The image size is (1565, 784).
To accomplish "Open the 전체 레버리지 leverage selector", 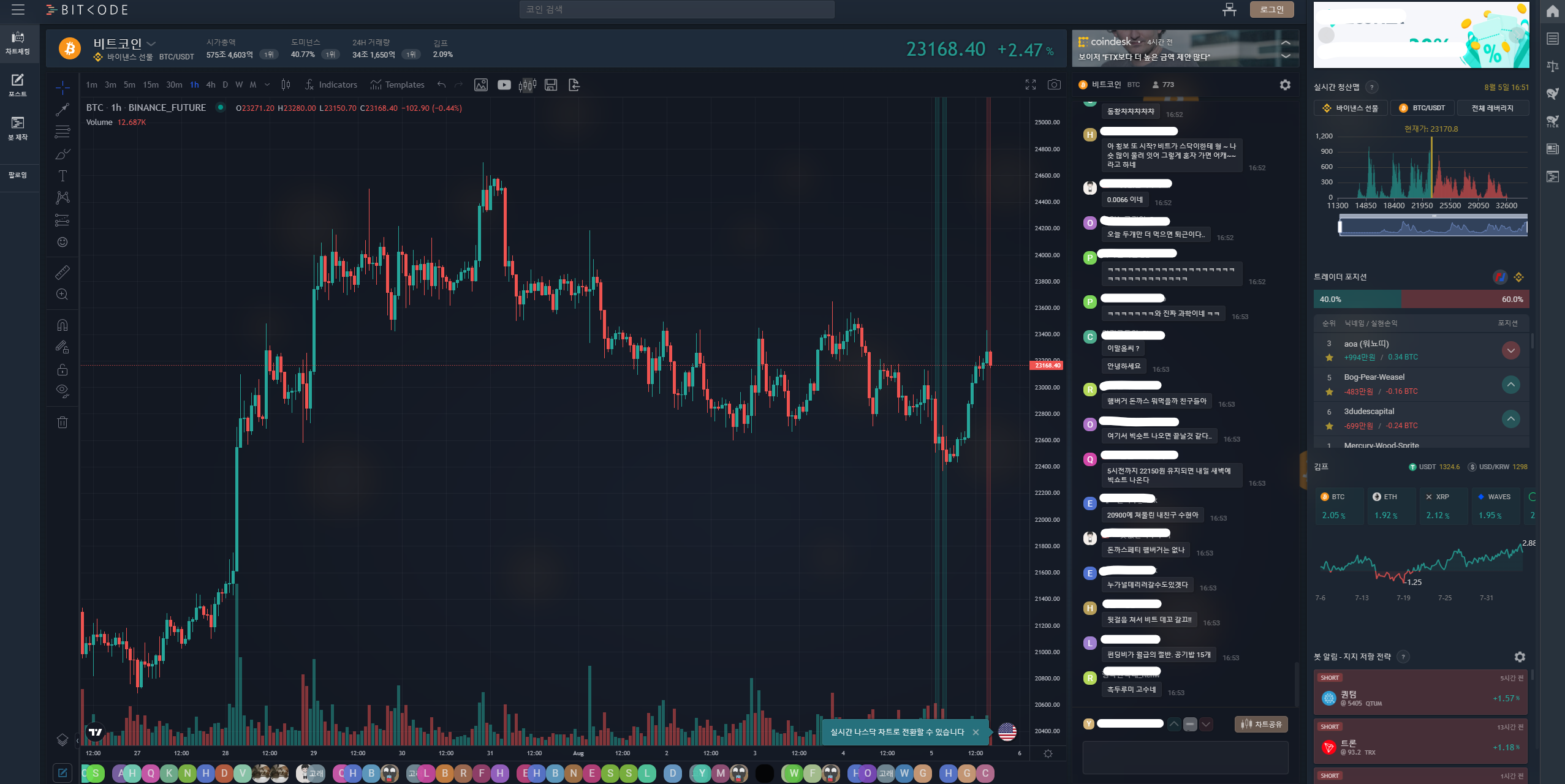I will tap(1492, 108).
